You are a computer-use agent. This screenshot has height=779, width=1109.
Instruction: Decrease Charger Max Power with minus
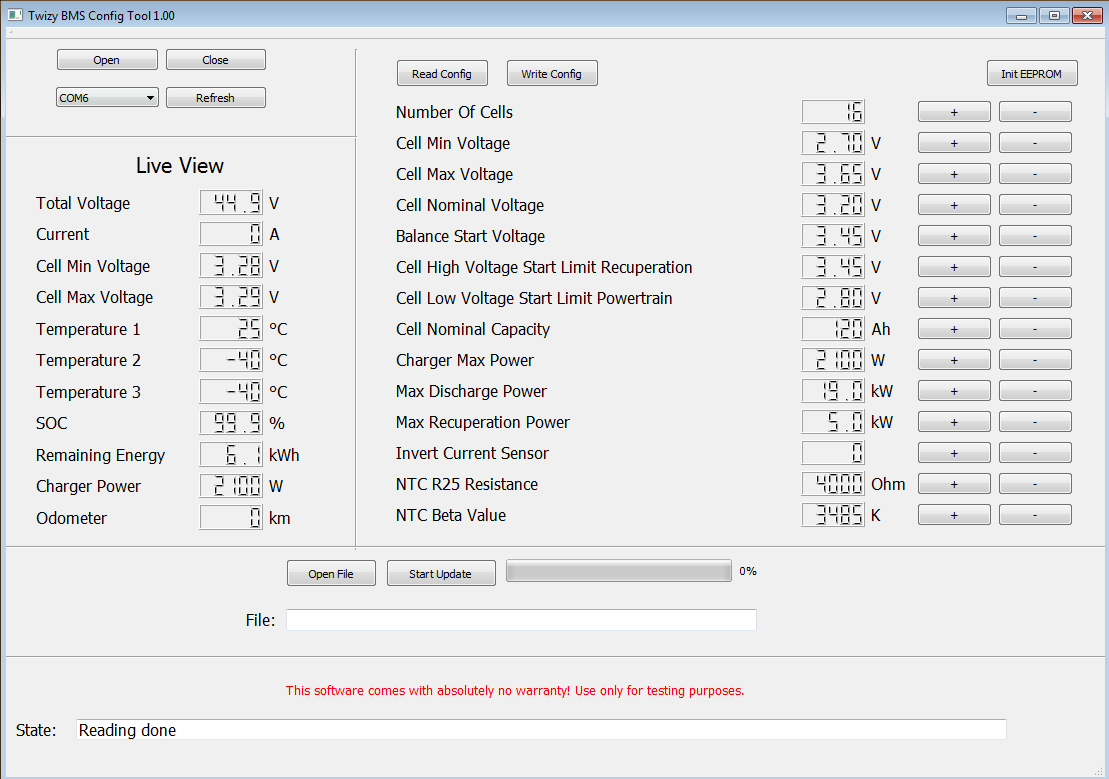click(x=1034, y=360)
